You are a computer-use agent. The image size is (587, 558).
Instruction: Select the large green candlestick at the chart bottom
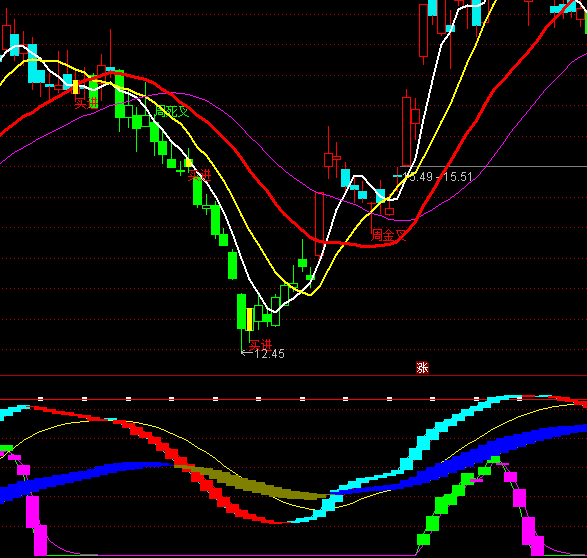click(x=241, y=311)
